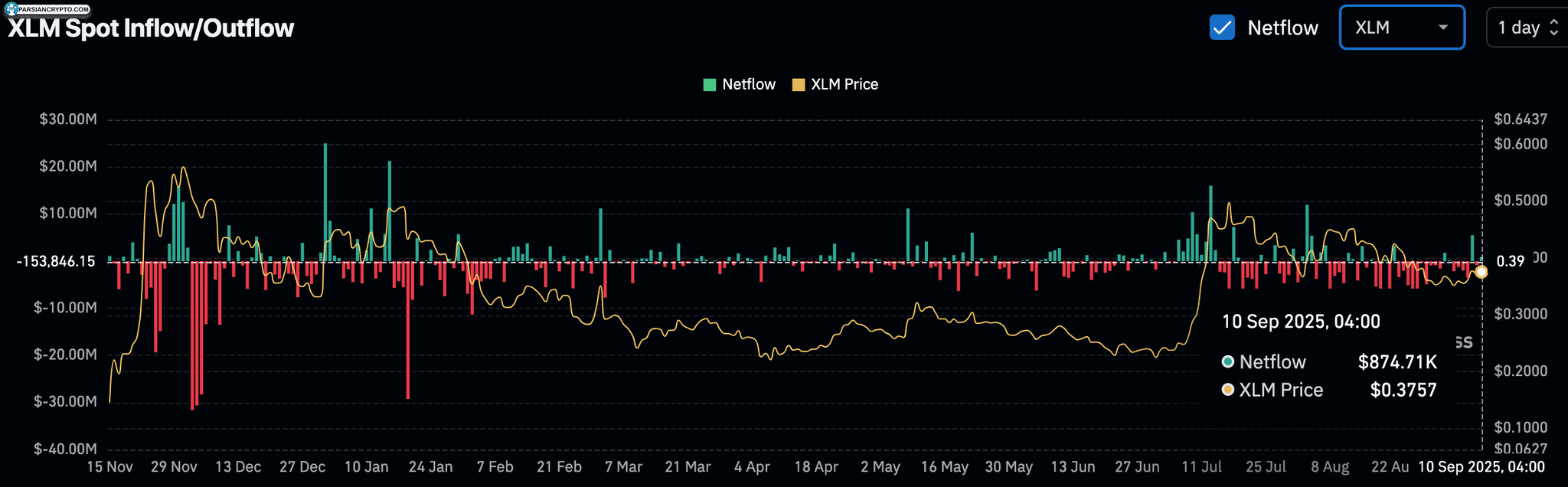This screenshot has height=487, width=1568.
Task: Click the chart title XLM Spot Inflow/Outflow
Action: click(x=151, y=28)
